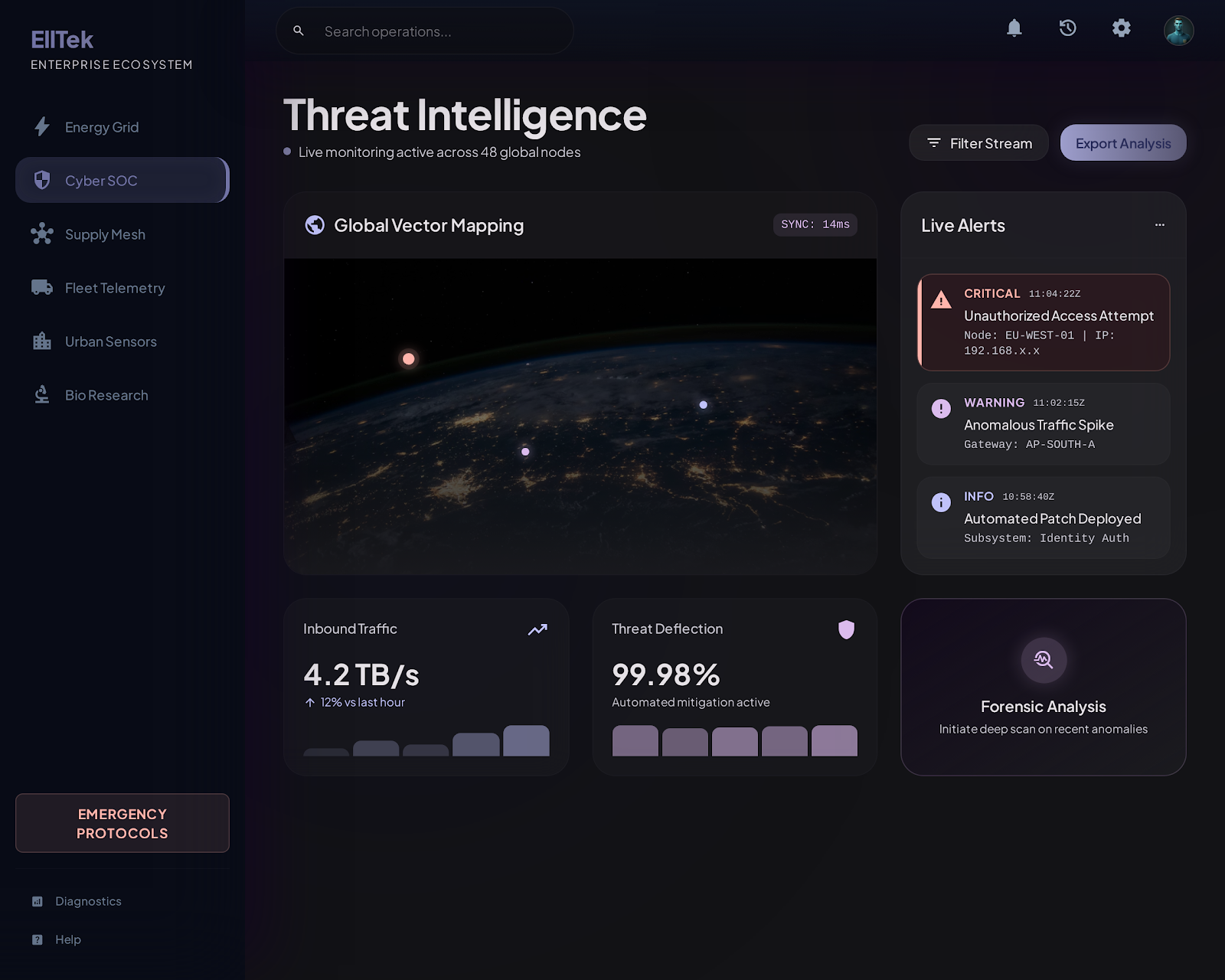Click the tallest Inbound Traffic bar
This screenshot has width=1225, height=980.
click(x=526, y=741)
